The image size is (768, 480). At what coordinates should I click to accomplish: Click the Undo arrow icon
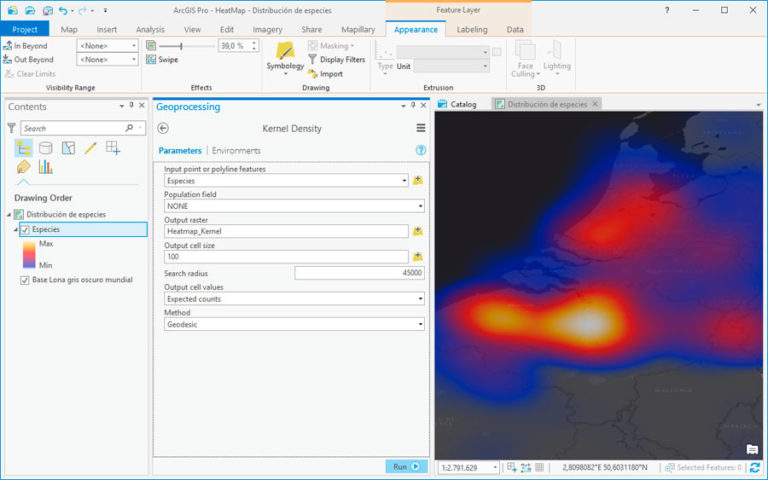point(63,10)
